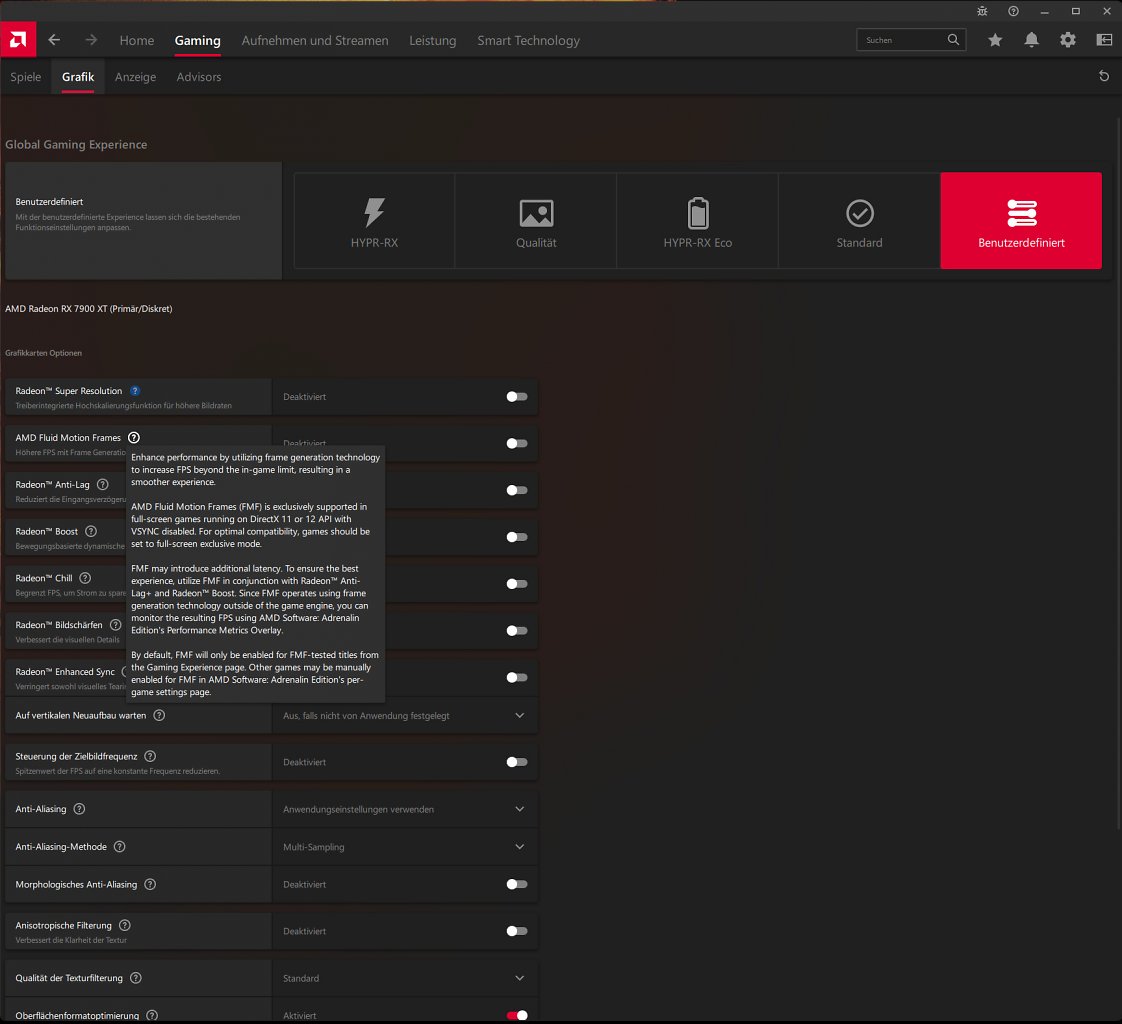Click help icon next to Radeon Anti-Lag
Screen dimensions: 1122x1024
tap(102, 484)
